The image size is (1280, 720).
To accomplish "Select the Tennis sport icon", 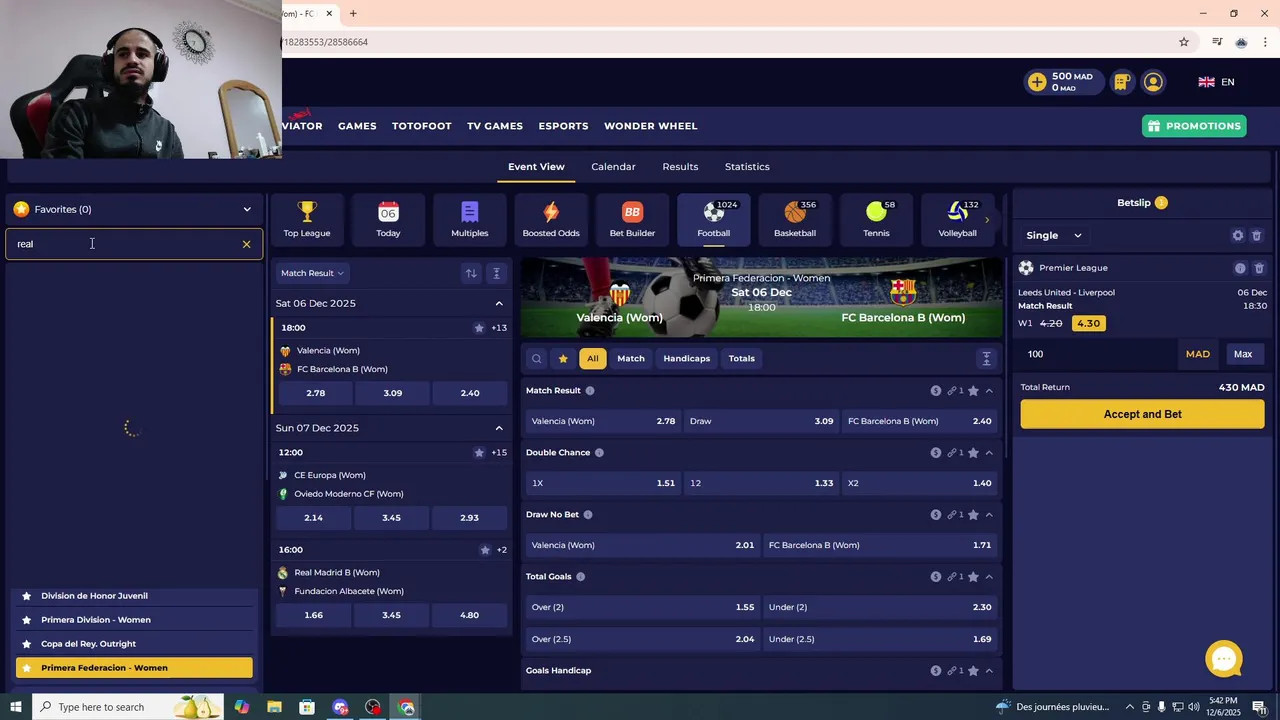I will (x=876, y=219).
